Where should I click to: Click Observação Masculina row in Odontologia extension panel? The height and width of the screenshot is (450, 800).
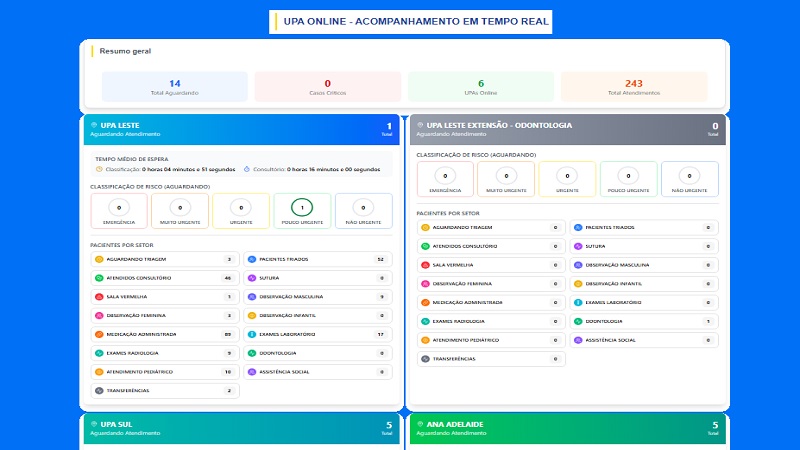point(644,265)
